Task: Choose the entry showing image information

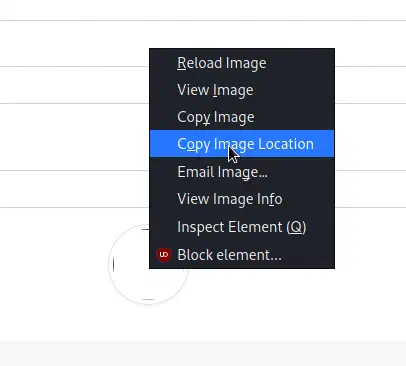Action: click(242, 199)
